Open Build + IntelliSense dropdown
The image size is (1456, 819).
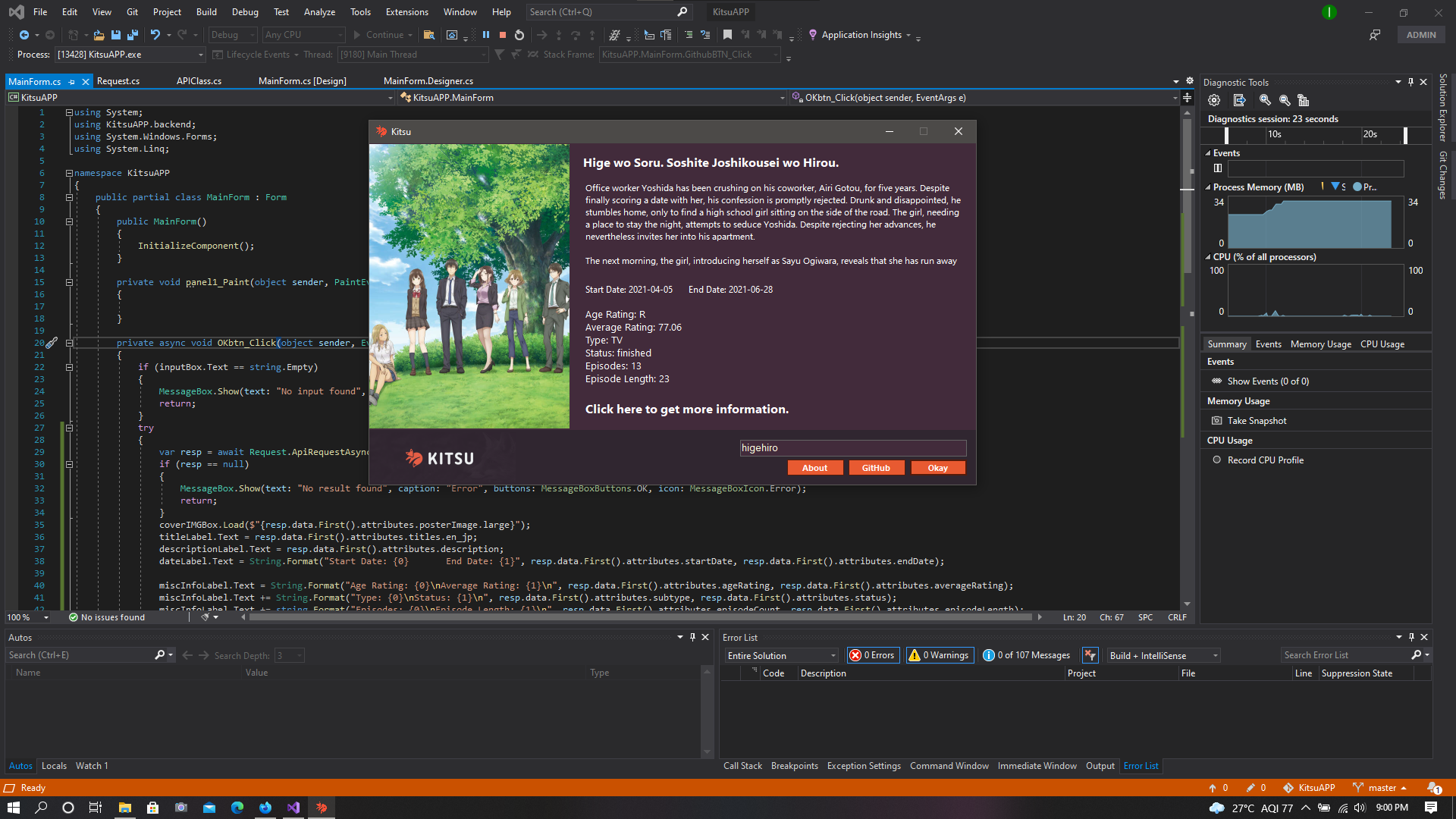1164,655
